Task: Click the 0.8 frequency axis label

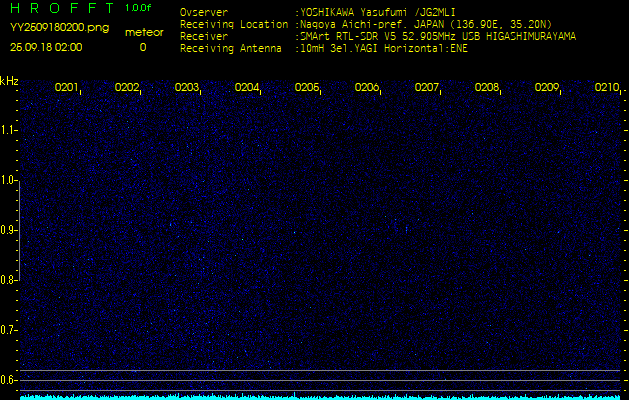Action: pos(7,280)
